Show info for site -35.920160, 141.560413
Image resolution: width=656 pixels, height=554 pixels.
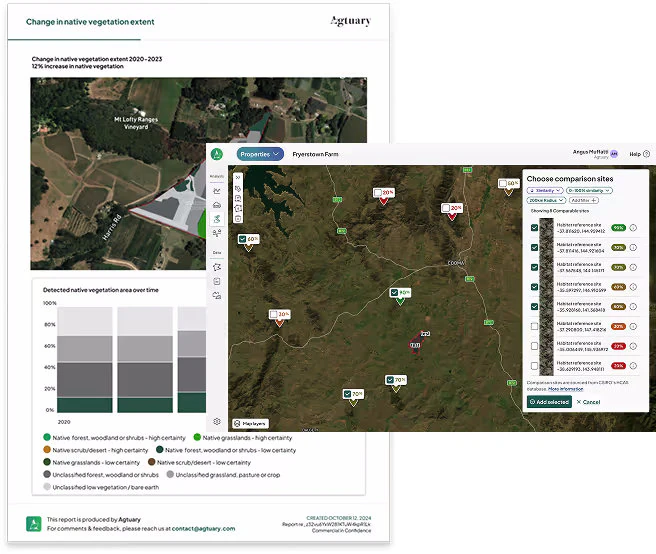[x=633, y=307]
